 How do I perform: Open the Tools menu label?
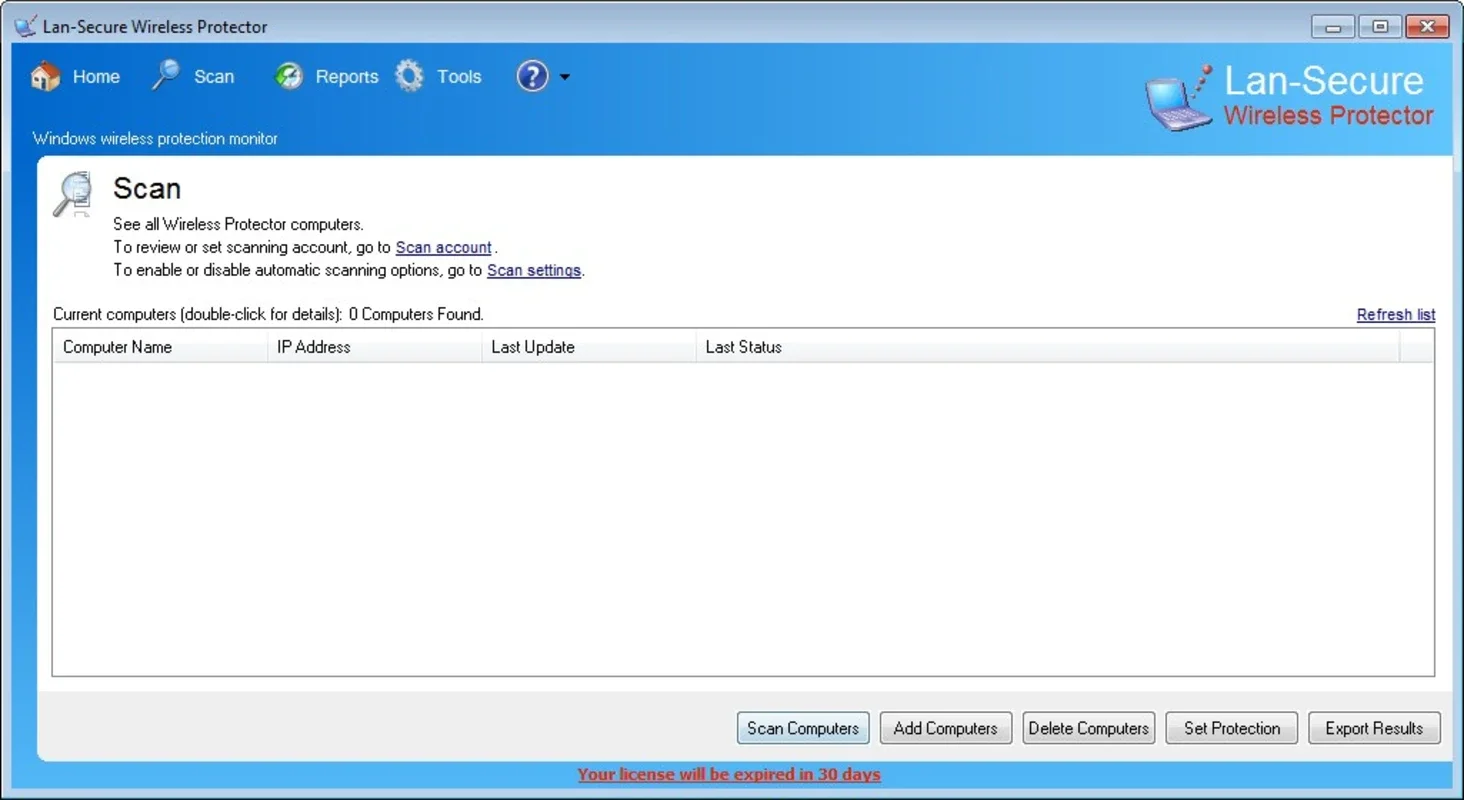459,77
